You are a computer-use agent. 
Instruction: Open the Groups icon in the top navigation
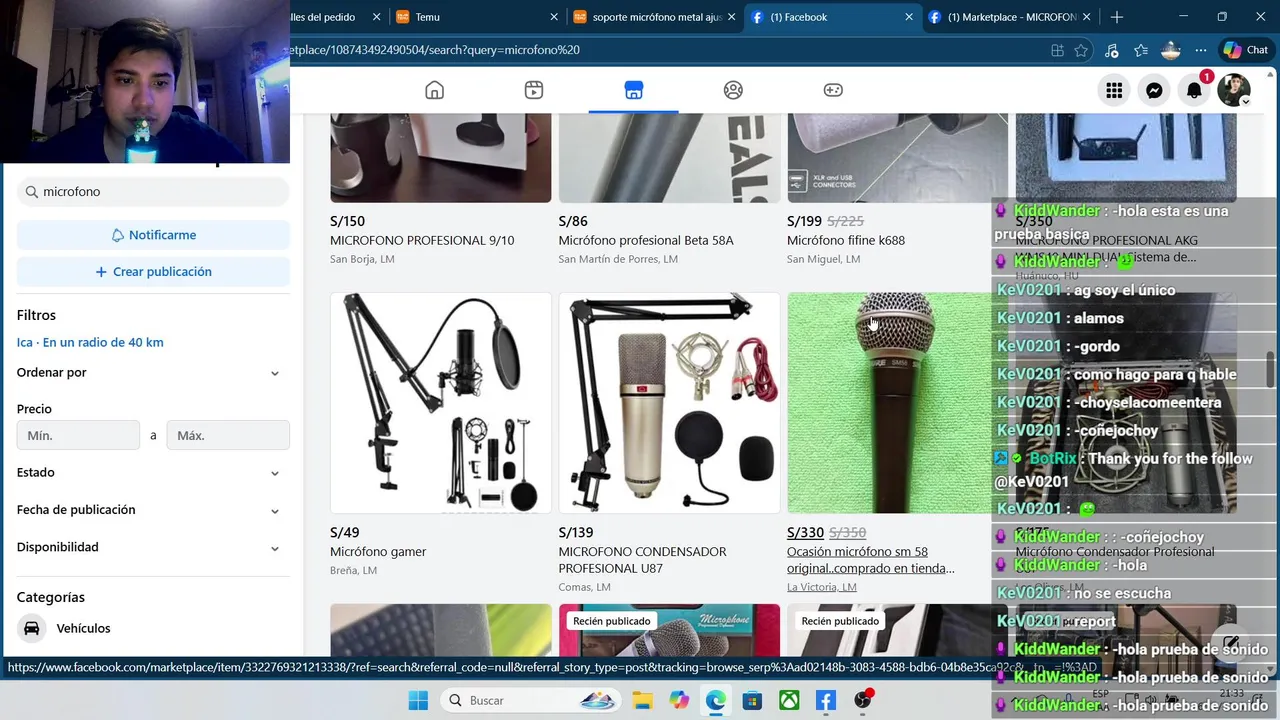733,90
